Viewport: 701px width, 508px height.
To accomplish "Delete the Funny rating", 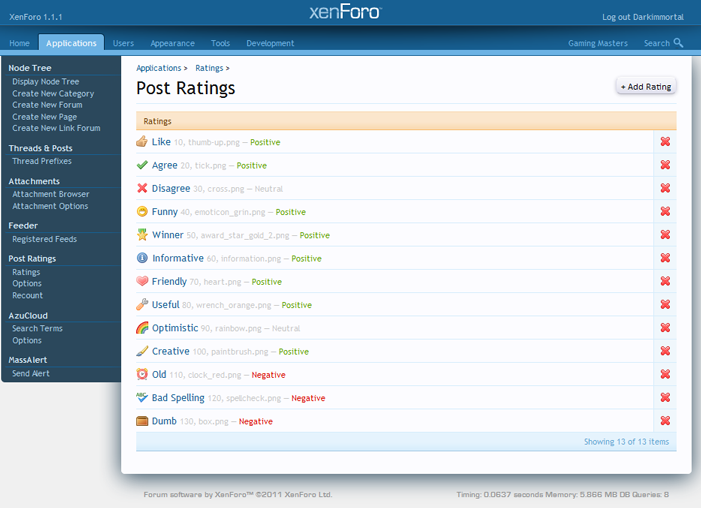I will coord(665,212).
